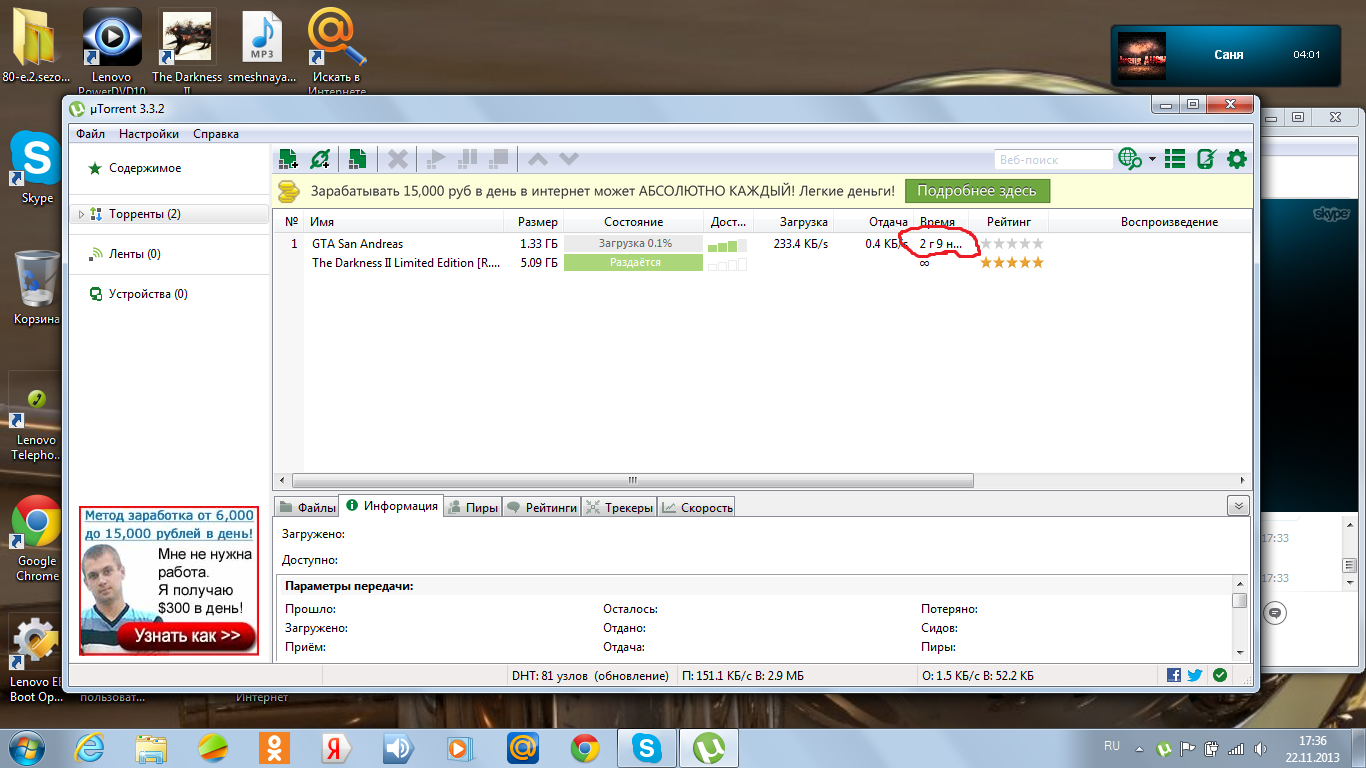The image size is (1366, 768).
Task: Open the Windows Start button
Action: [29, 747]
